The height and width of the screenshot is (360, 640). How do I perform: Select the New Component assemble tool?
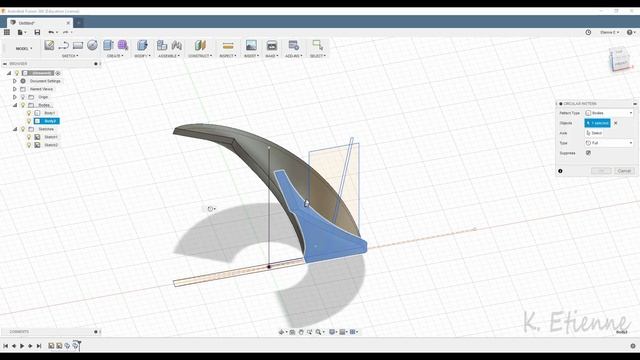162,45
